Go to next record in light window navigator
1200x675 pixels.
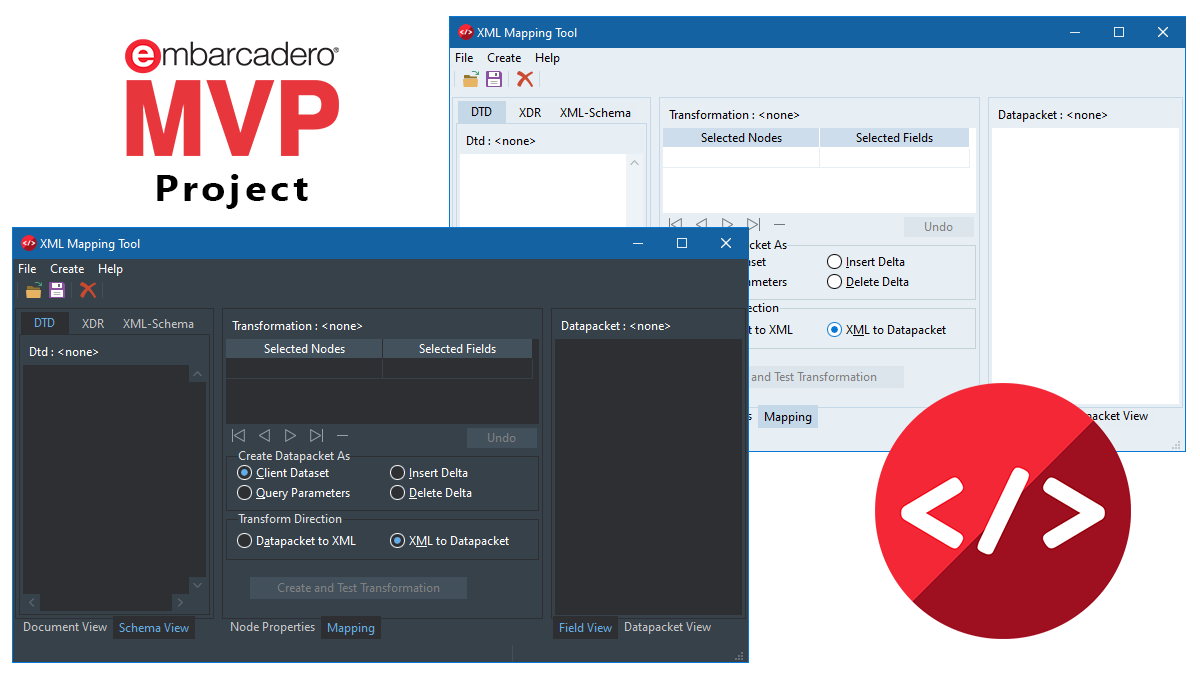[727, 225]
